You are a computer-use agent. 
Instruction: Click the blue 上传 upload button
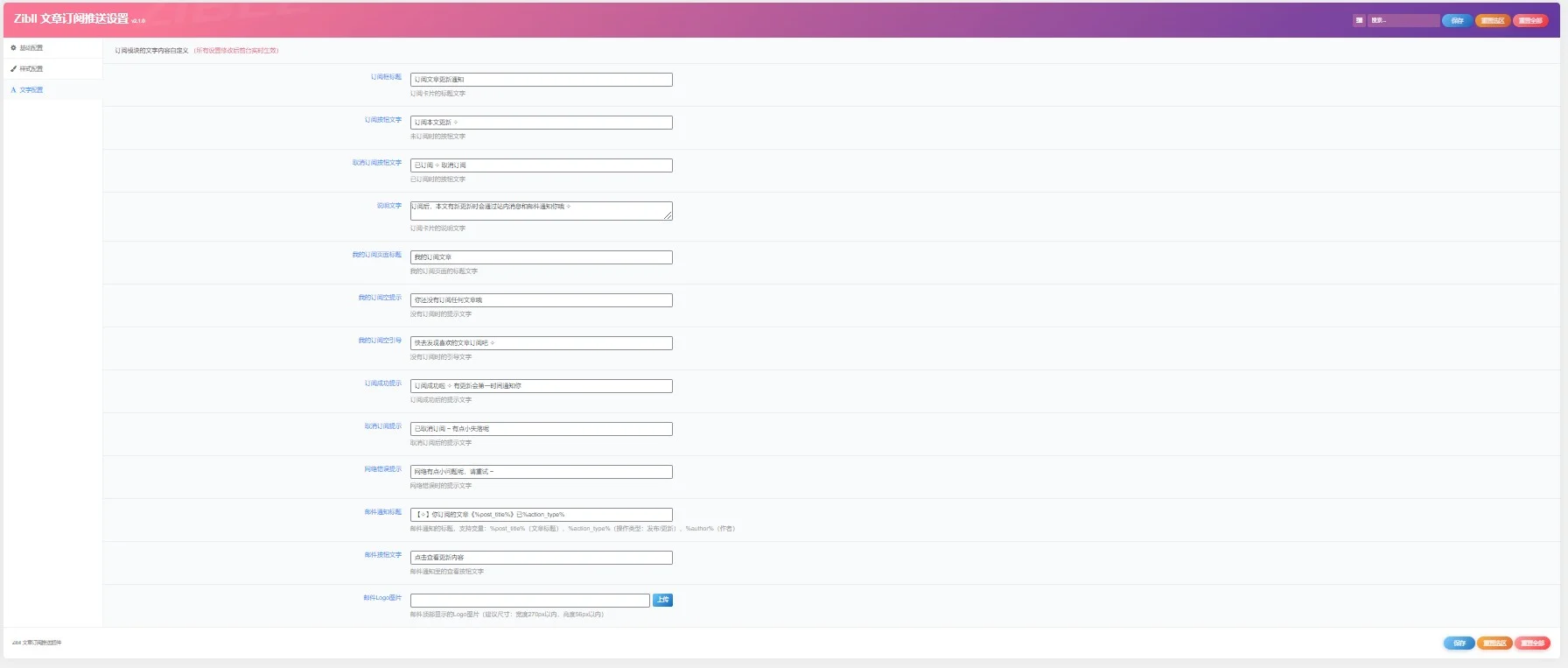[662, 601]
